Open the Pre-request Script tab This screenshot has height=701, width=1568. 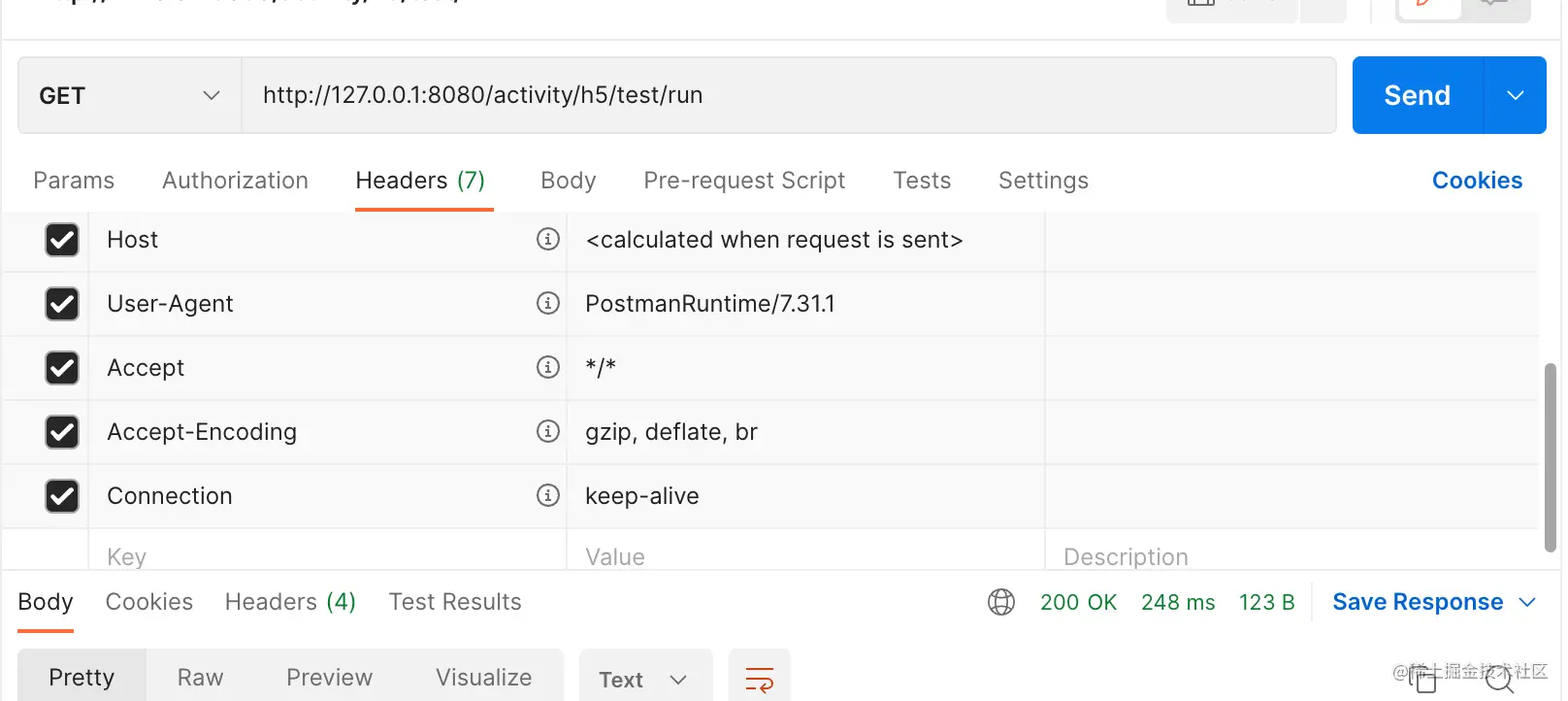point(744,181)
